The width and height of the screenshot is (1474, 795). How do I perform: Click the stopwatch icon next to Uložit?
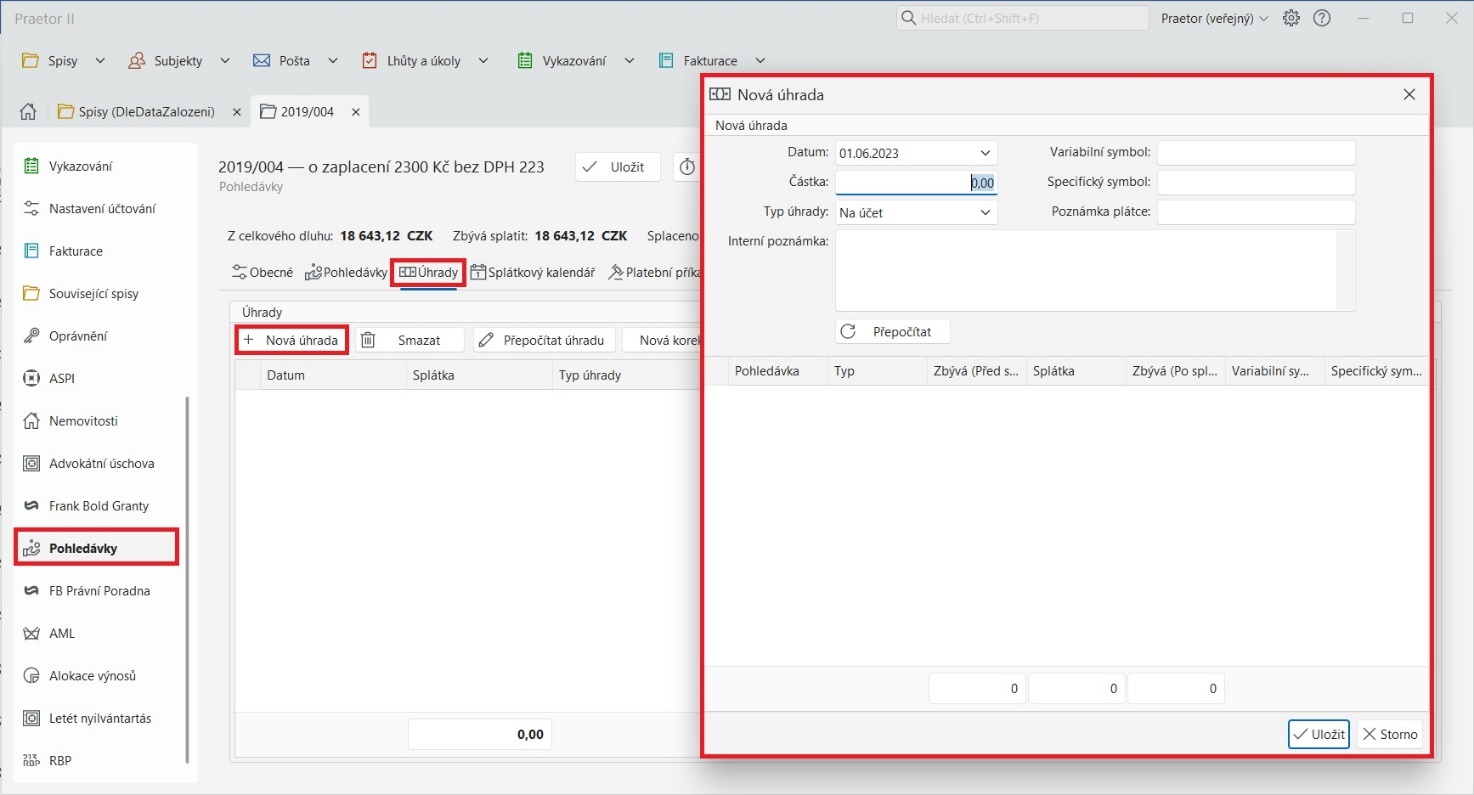point(687,167)
